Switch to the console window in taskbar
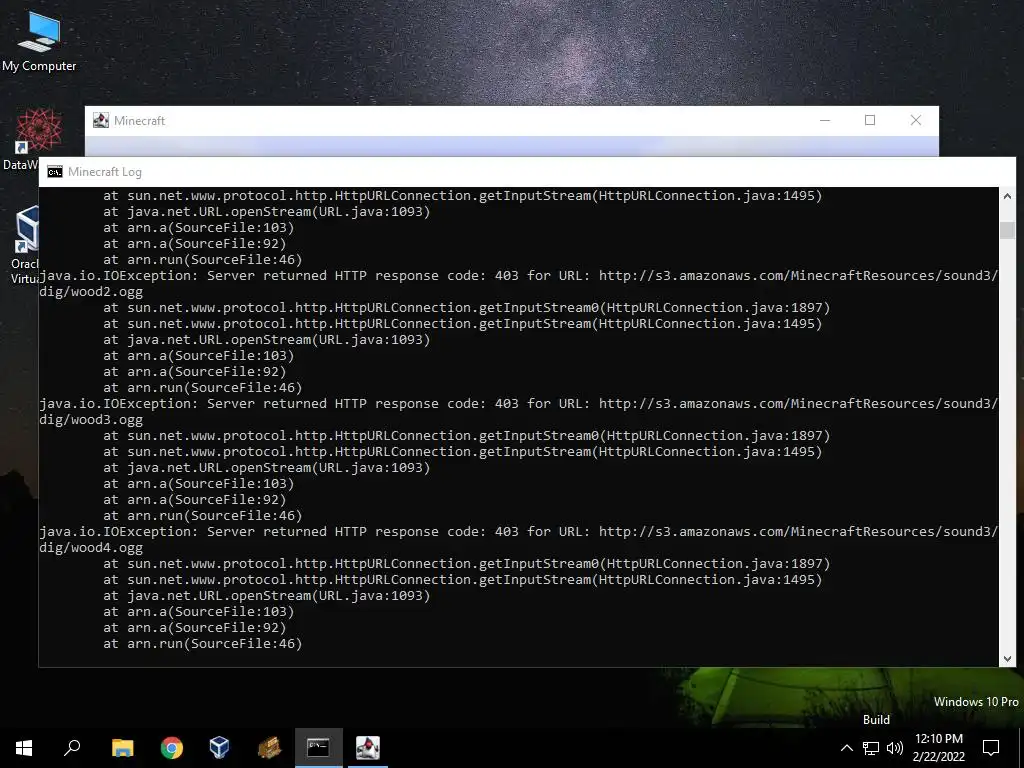Image resolution: width=1024 pixels, height=768 pixels. [x=318, y=748]
